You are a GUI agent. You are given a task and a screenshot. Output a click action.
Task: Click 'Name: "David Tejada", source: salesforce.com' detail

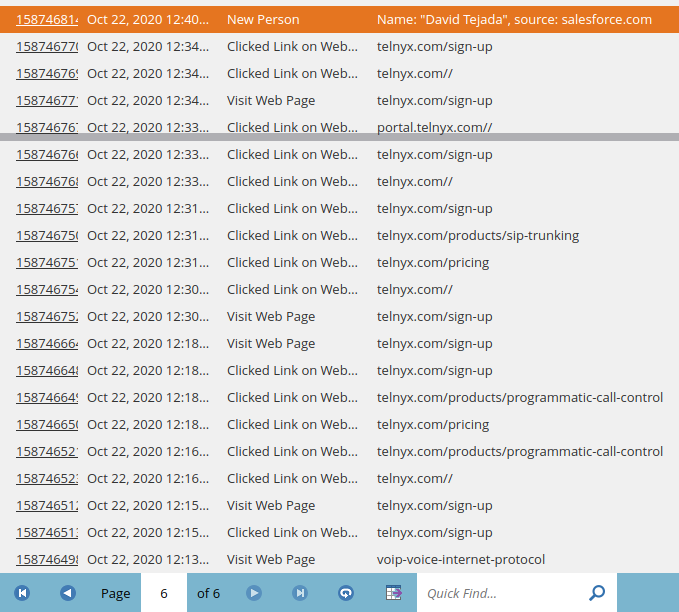click(x=514, y=19)
